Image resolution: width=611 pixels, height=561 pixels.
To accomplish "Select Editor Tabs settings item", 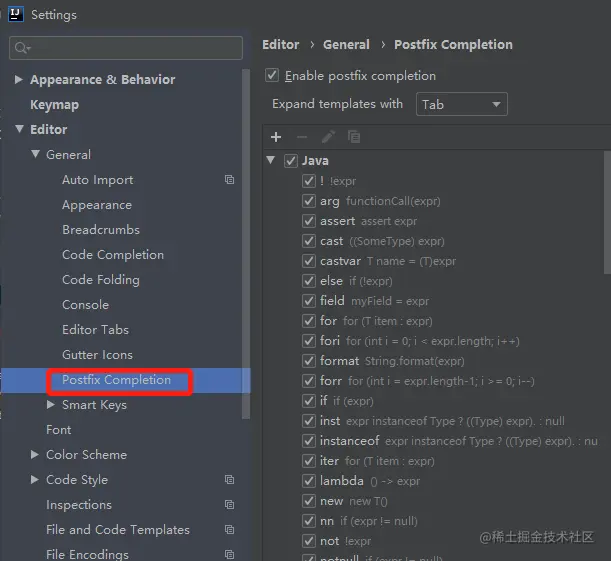I will [95, 330].
